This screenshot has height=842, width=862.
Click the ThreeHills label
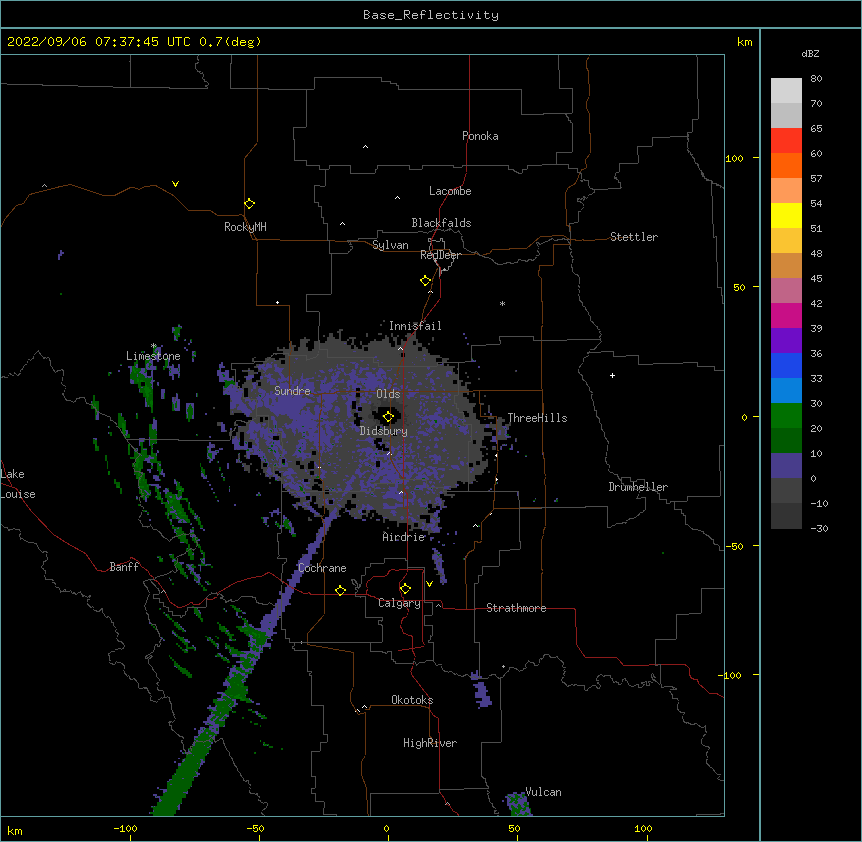click(538, 418)
